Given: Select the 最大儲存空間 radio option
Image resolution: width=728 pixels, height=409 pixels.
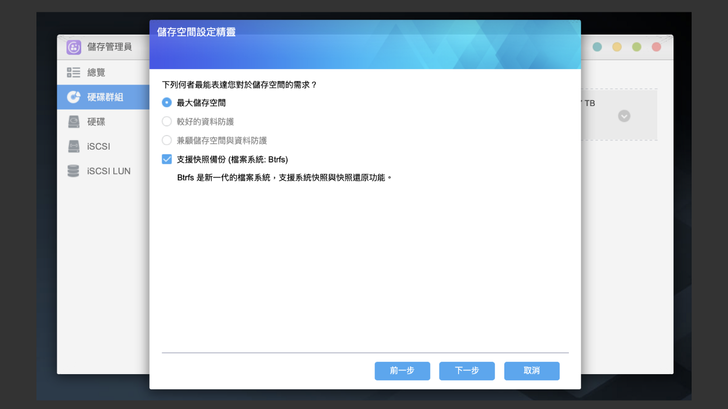Looking at the screenshot, I should [x=167, y=103].
